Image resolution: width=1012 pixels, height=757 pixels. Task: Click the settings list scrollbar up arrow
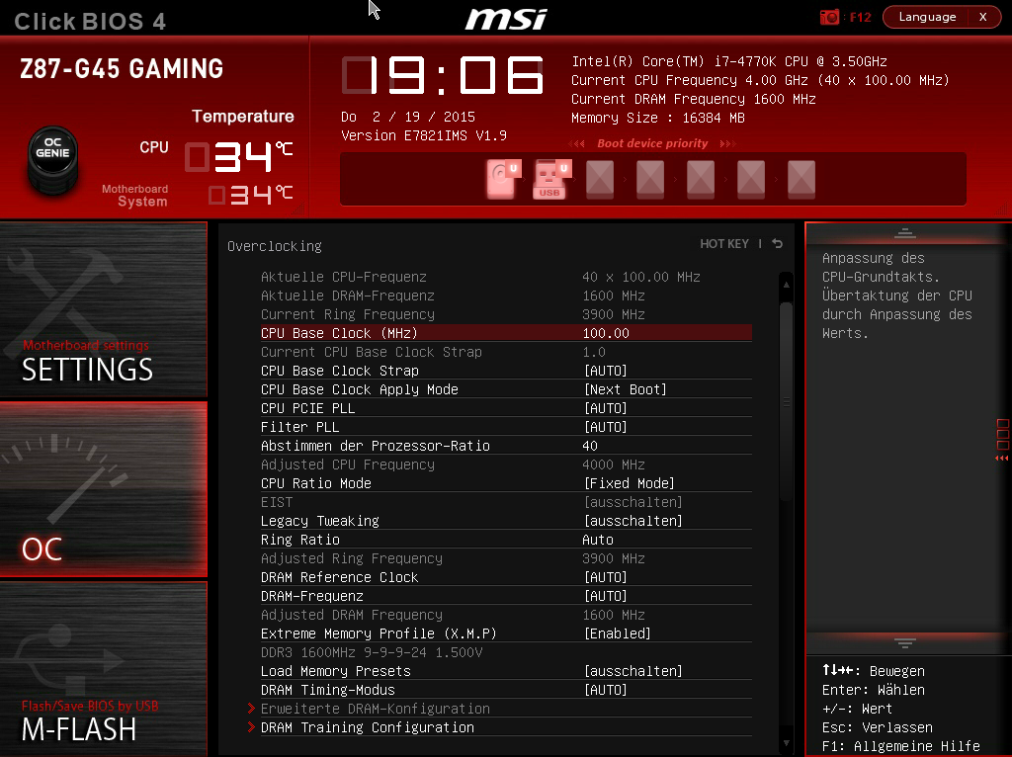tap(786, 284)
